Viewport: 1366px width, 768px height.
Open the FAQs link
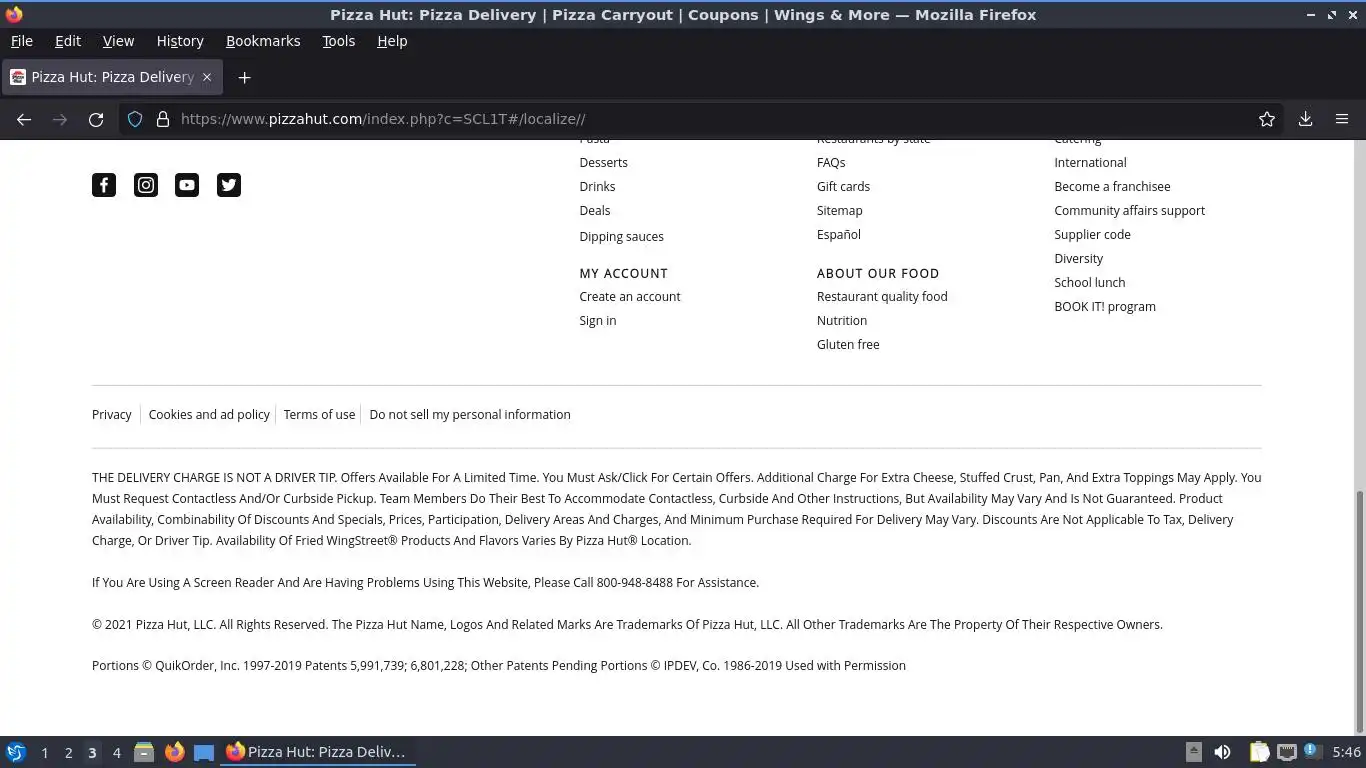[830, 162]
